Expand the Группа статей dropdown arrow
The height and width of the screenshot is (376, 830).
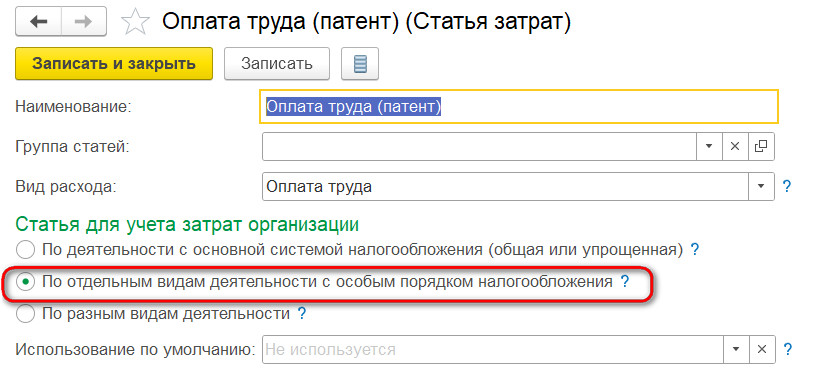click(x=709, y=147)
